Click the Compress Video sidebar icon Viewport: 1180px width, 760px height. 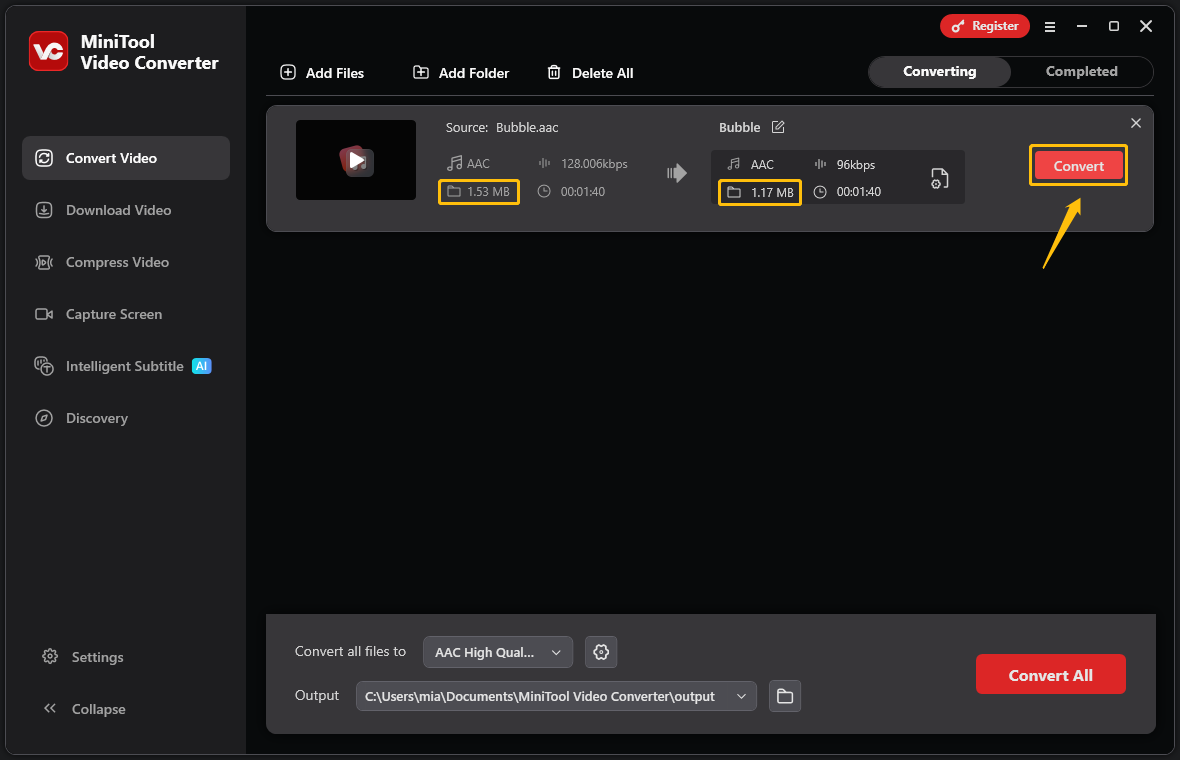pos(44,262)
